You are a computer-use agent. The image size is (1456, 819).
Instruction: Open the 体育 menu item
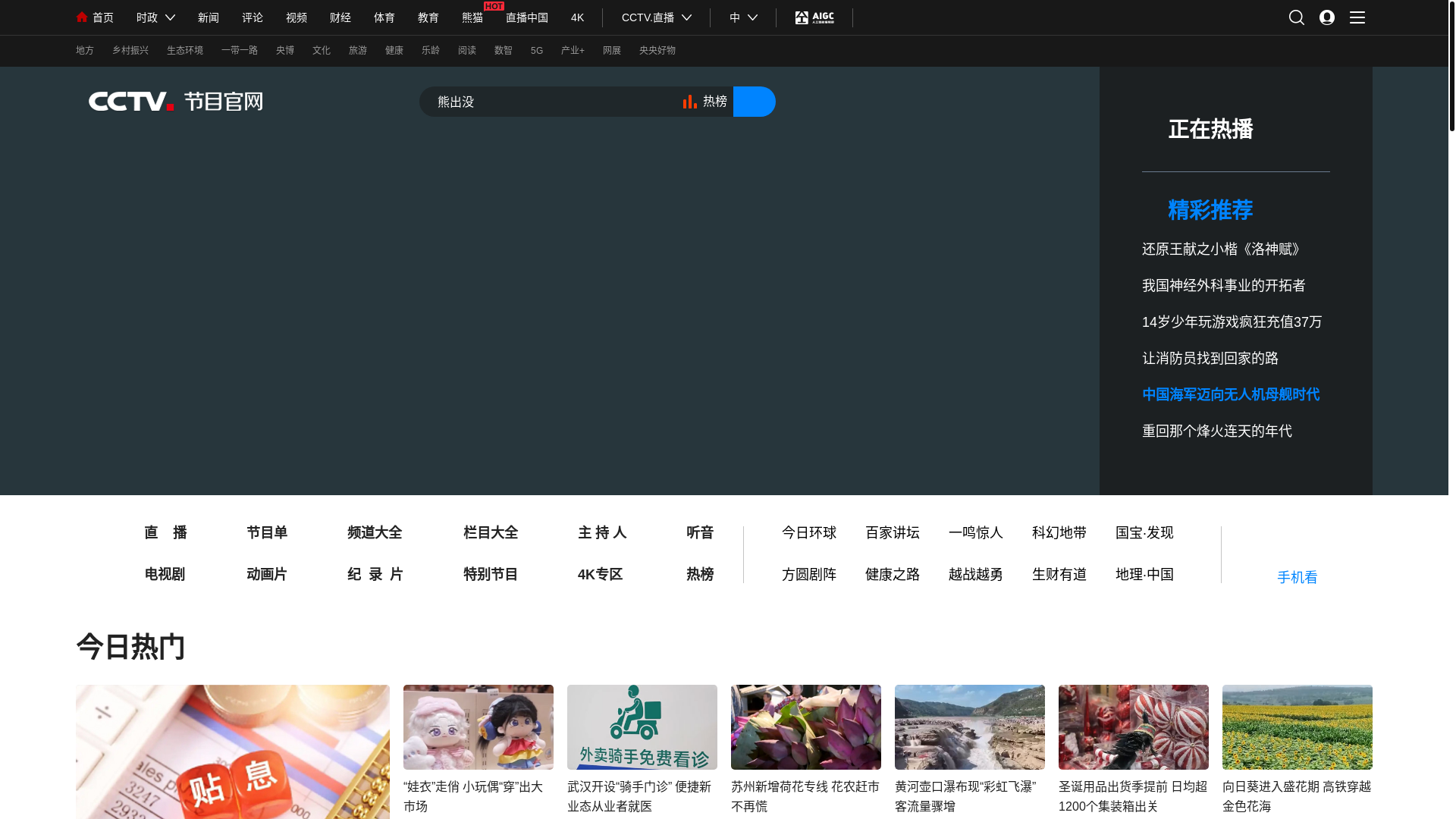pyautogui.click(x=384, y=17)
